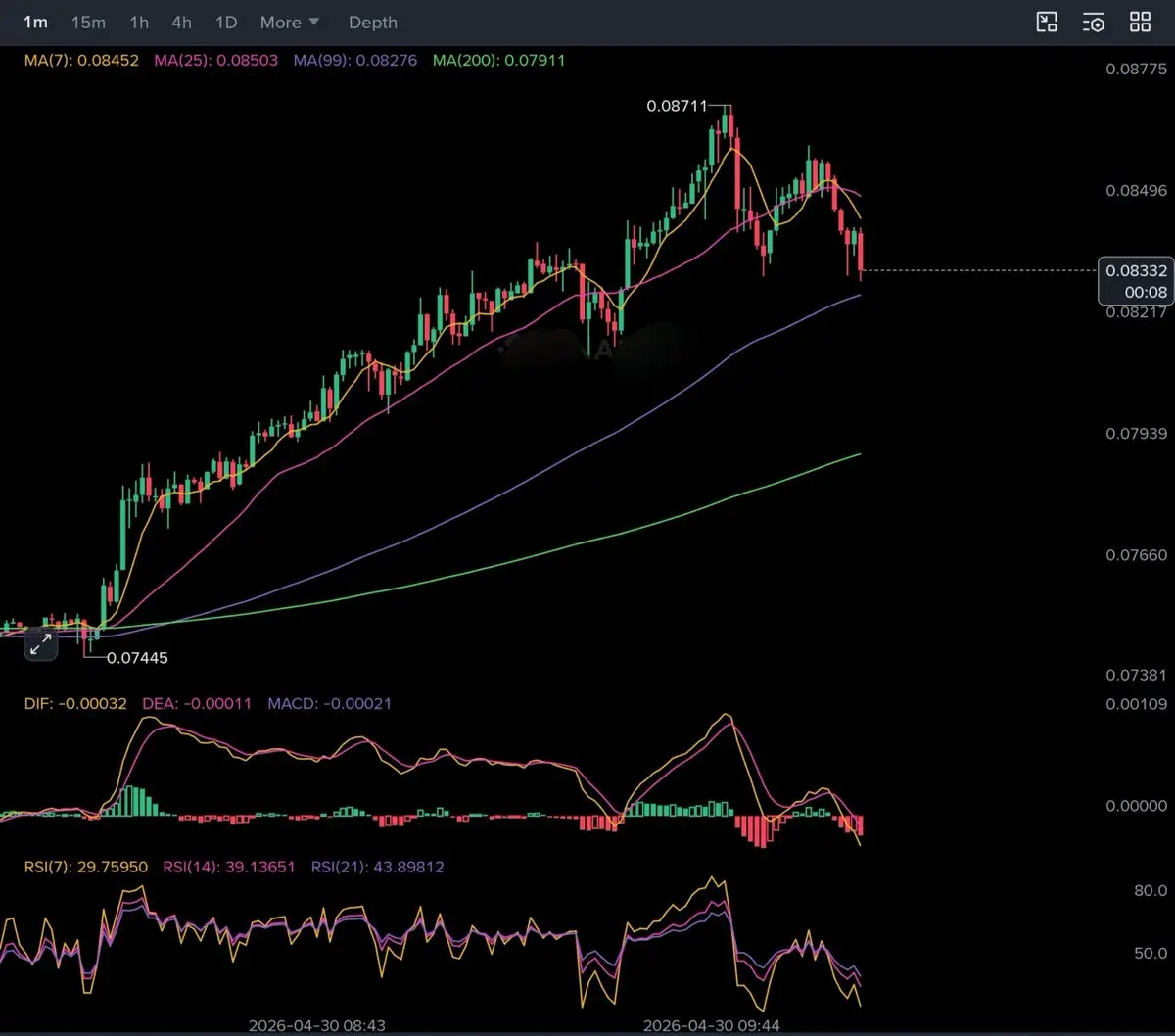Switch to the 1D timeframe
Screen dimensions: 1175x1036
[226, 22]
